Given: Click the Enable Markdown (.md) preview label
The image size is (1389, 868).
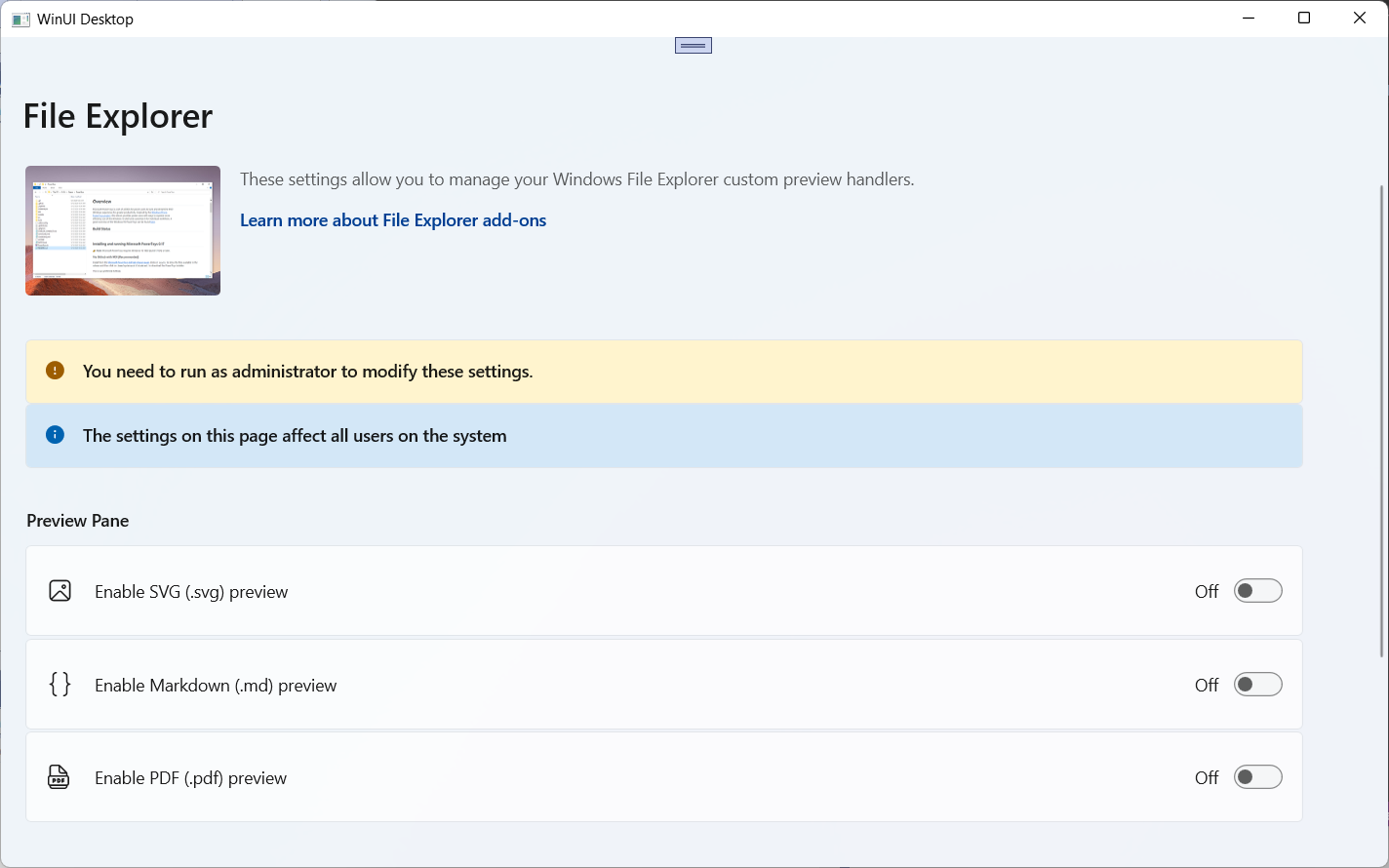Looking at the screenshot, I should tap(216, 686).
